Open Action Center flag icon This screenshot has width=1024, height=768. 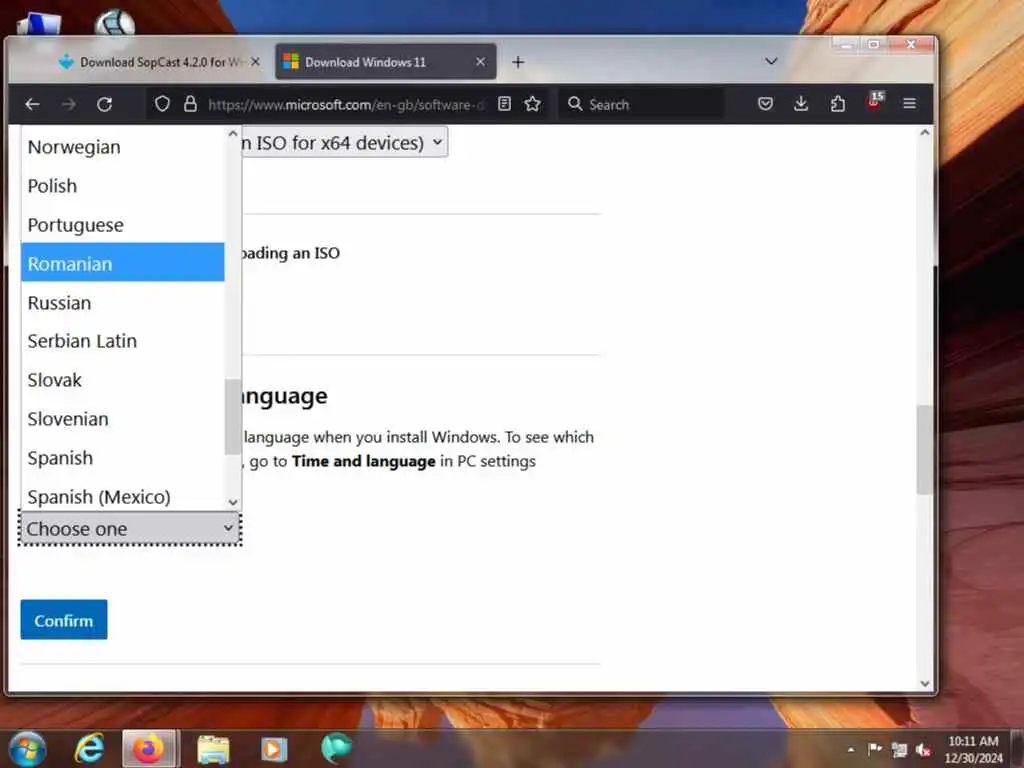[x=875, y=749]
